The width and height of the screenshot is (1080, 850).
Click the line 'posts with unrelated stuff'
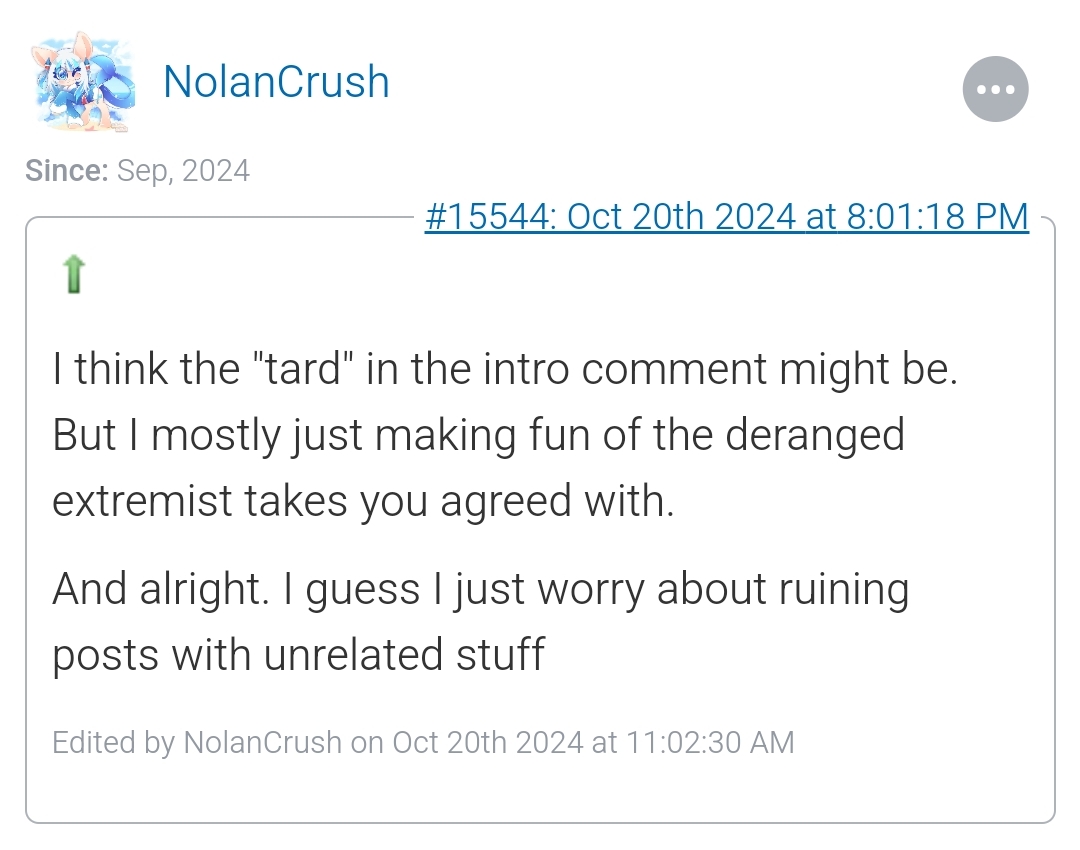pyautogui.click(x=298, y=654)
